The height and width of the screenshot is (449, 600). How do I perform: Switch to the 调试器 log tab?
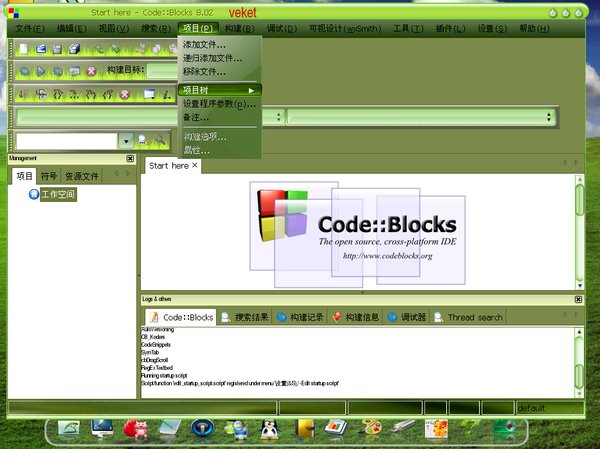click(x=407, y=317)
